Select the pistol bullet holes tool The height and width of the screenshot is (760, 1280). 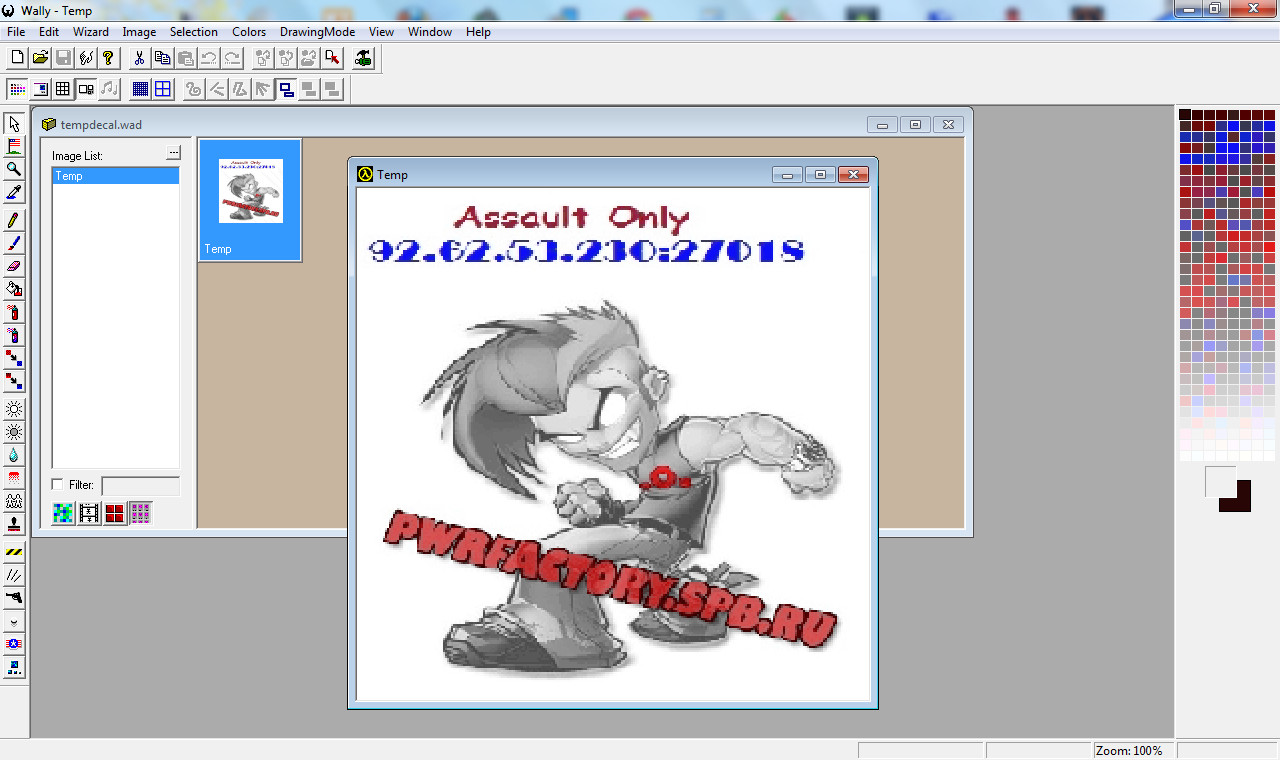click(14, 597)
